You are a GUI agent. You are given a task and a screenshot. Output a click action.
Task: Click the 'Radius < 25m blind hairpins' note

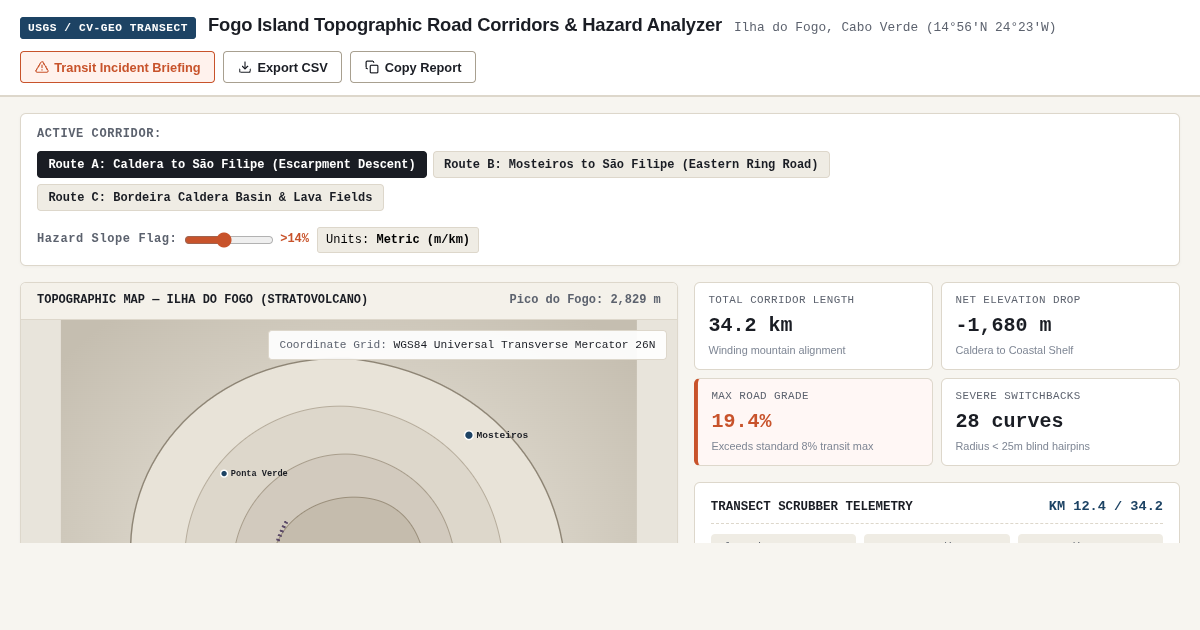pos(1022,446)
